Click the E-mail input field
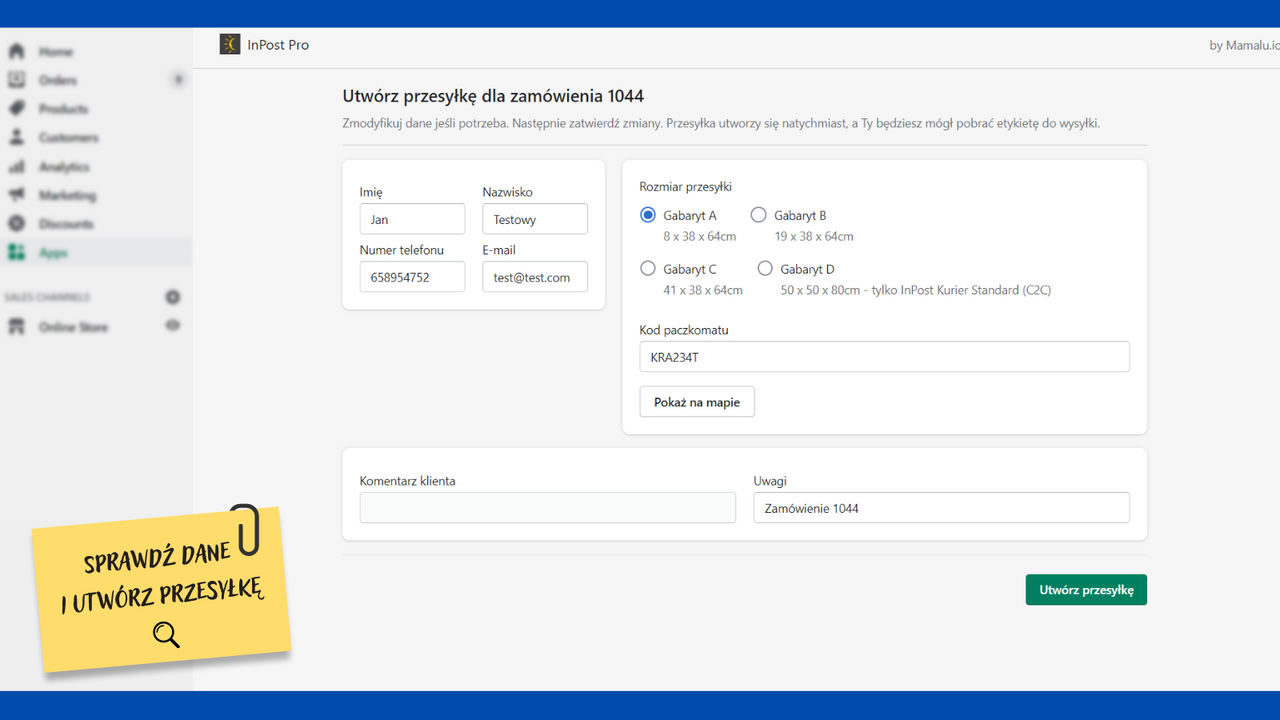1280x720 pixels. point(535,277)
